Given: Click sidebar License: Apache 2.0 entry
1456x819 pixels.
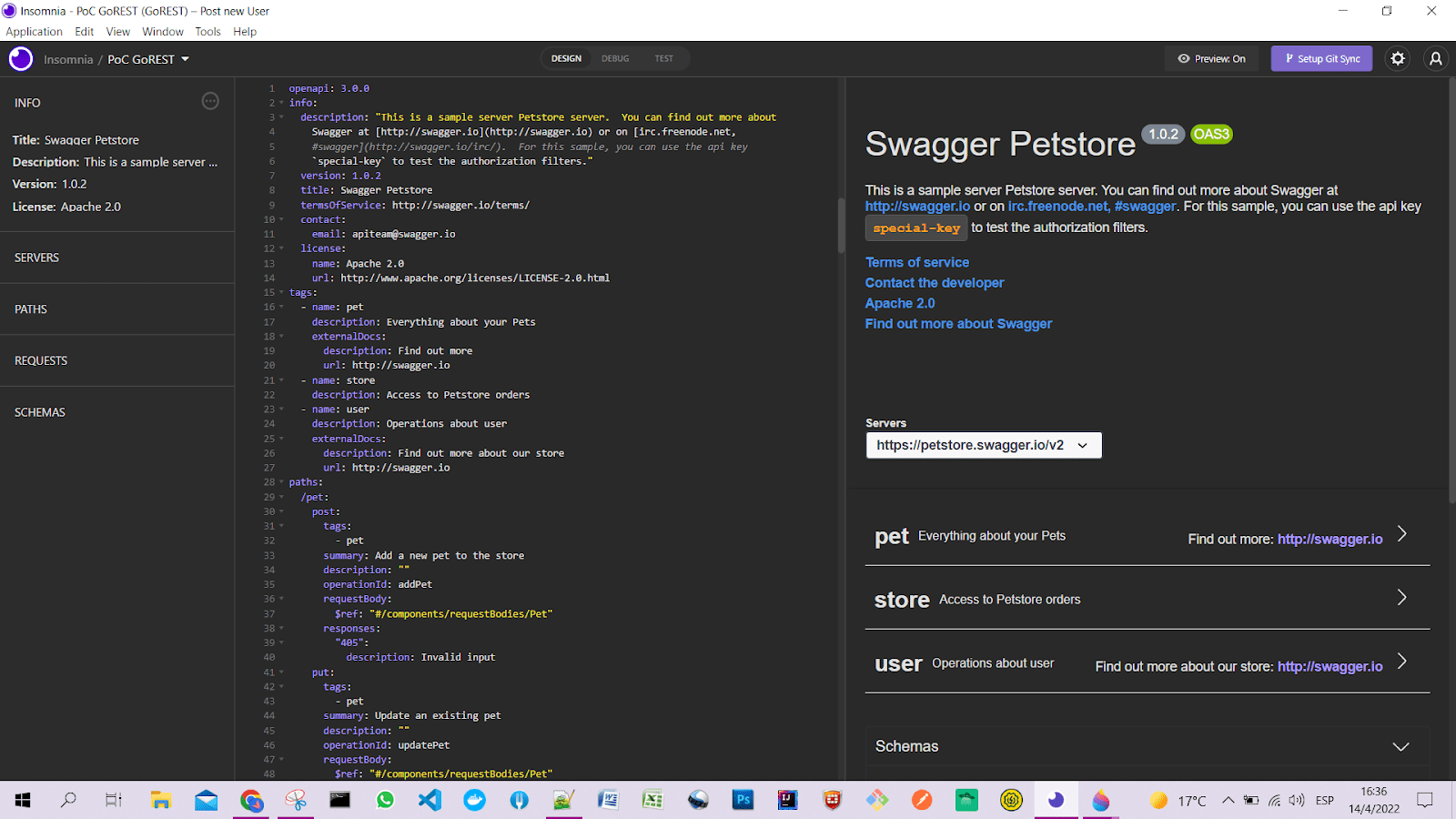Looking at the screenshot, I should (66, 207).
